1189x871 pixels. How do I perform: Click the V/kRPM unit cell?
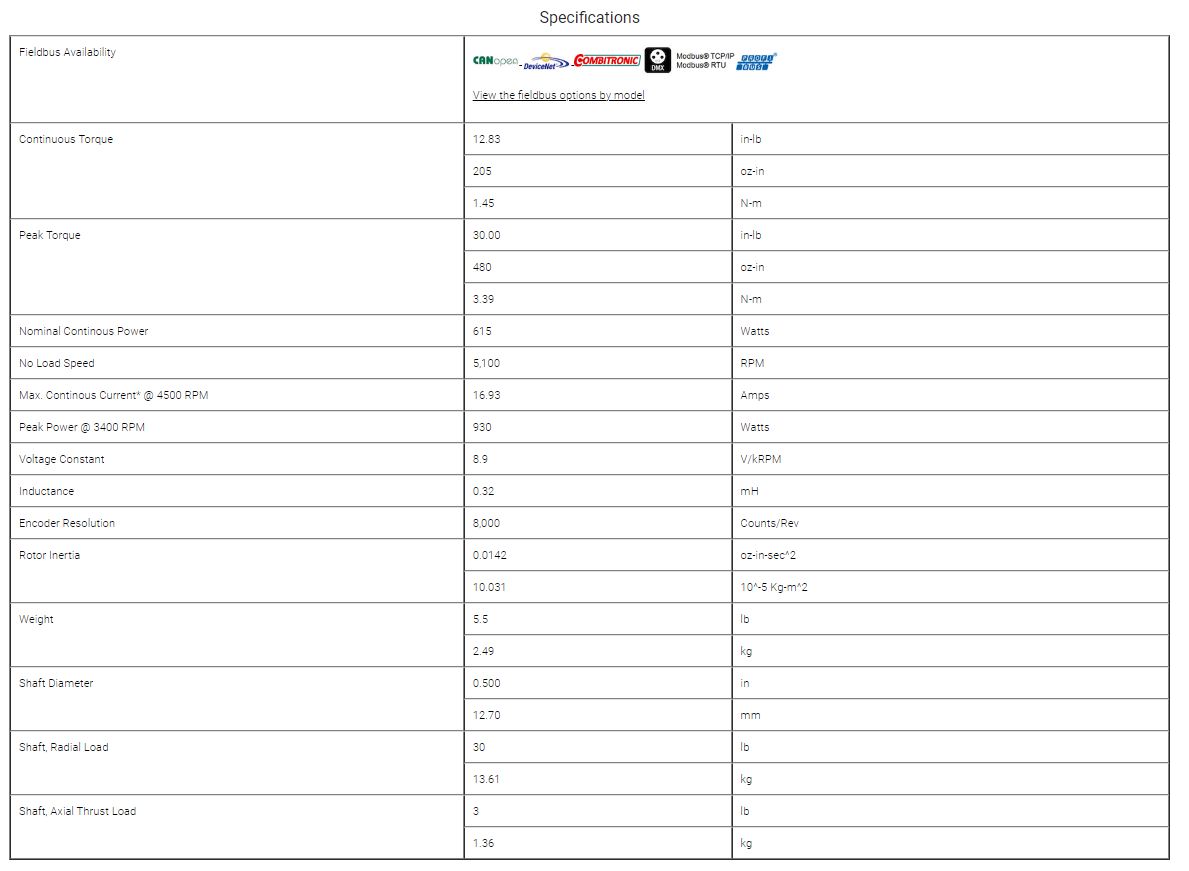coord(761,459)
